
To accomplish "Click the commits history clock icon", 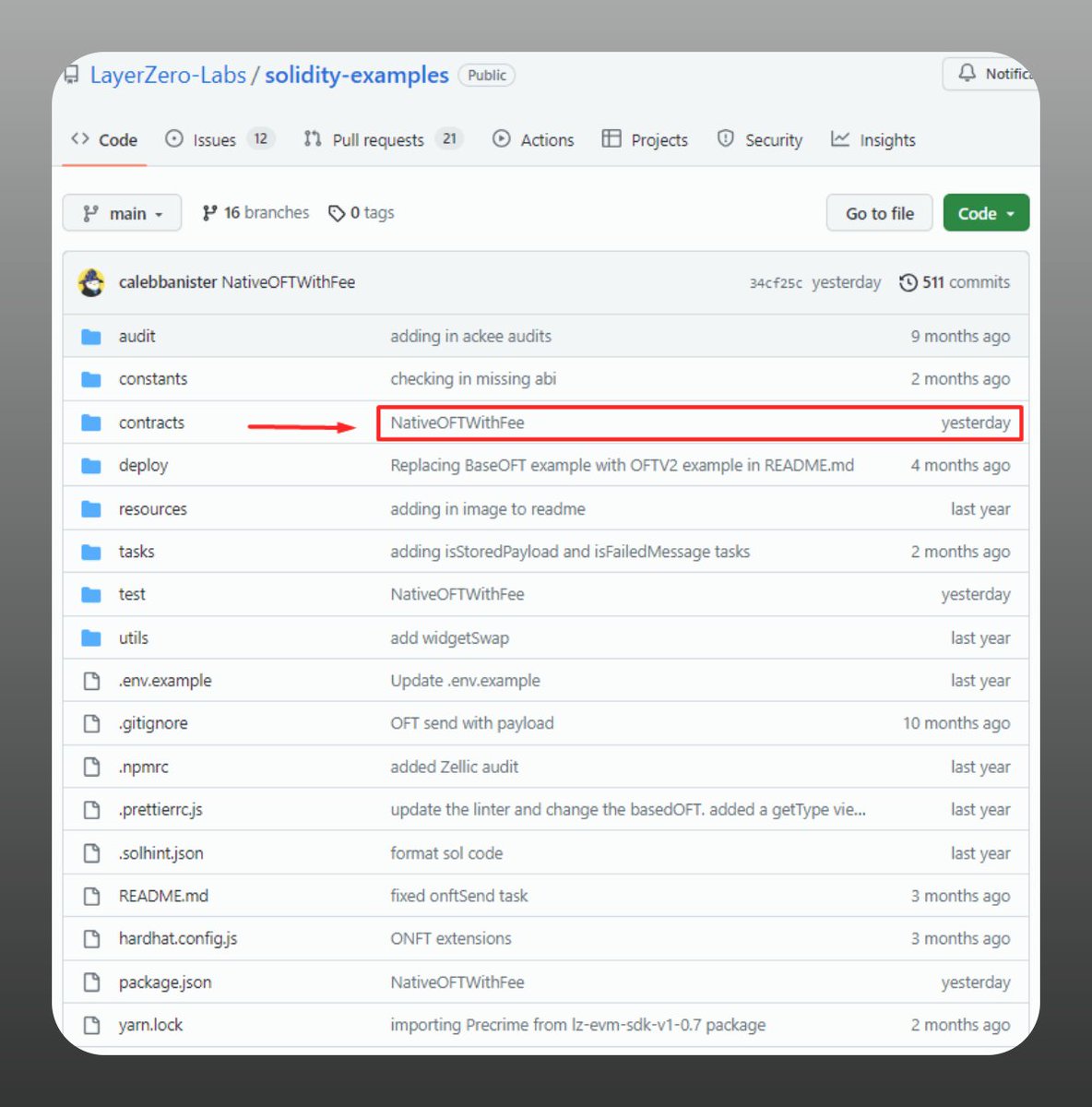I will coord(908,282).
